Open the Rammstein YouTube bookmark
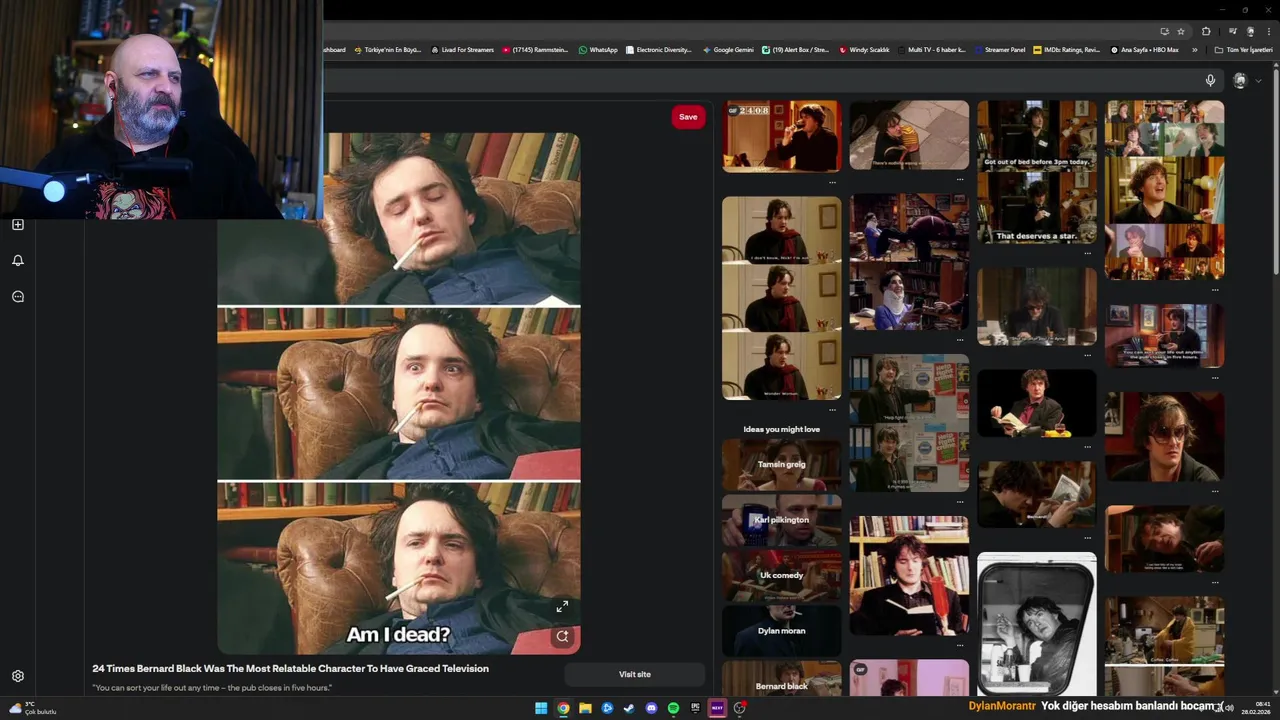The height and width of the screenshot is (720, 1280). (x=535, y=50)
